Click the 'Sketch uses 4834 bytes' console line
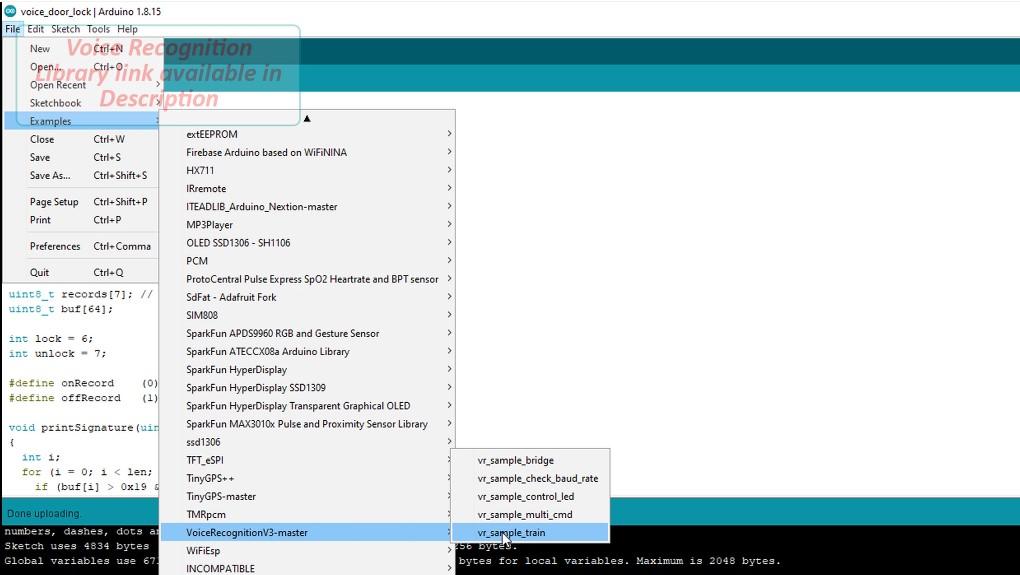This screenshot has height=575, width=1020. click(x=77, y=546)
